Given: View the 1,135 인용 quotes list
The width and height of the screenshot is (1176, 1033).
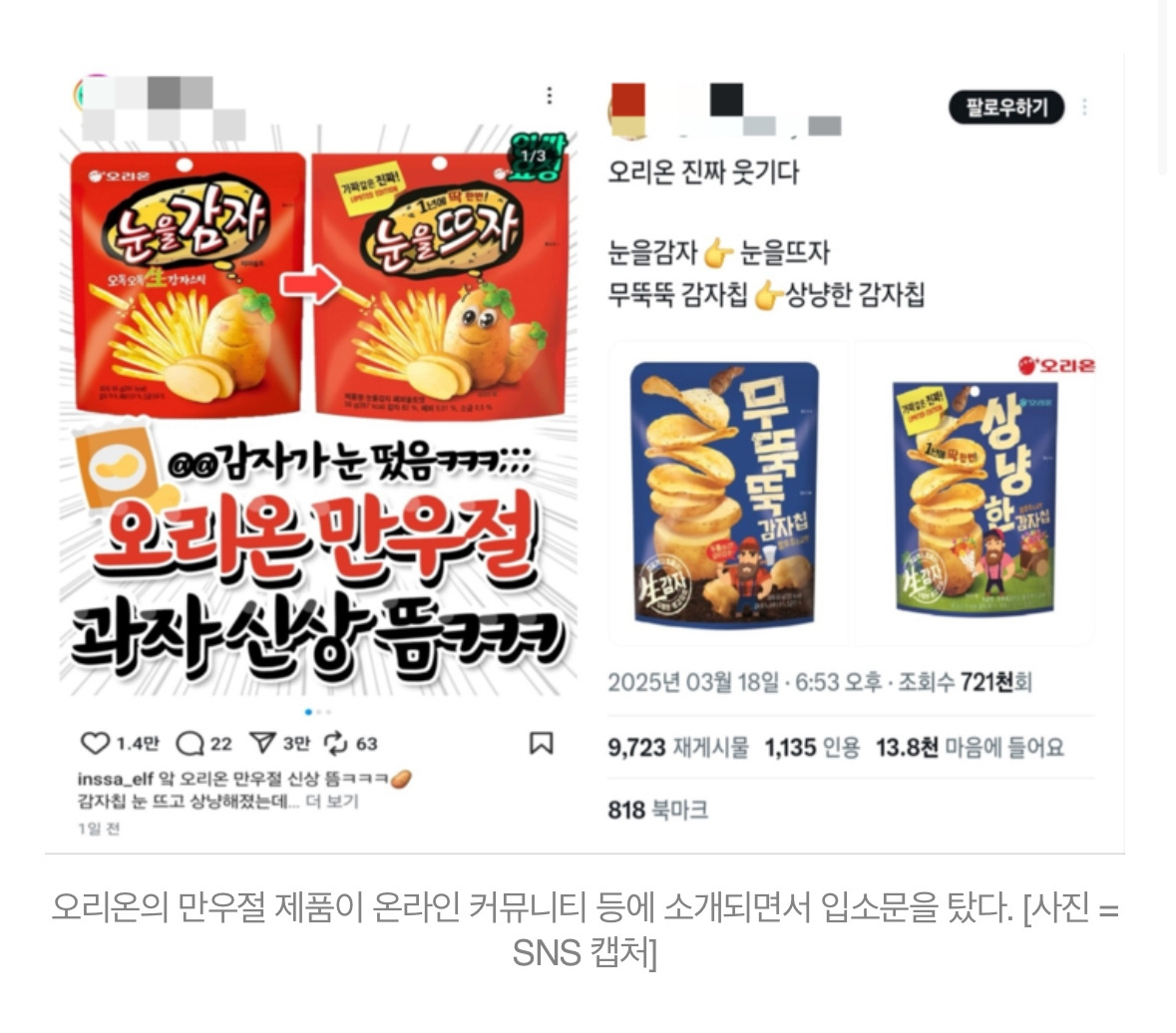Looking at the screenshot, I should pyautogui.click(x=812, y=748).
